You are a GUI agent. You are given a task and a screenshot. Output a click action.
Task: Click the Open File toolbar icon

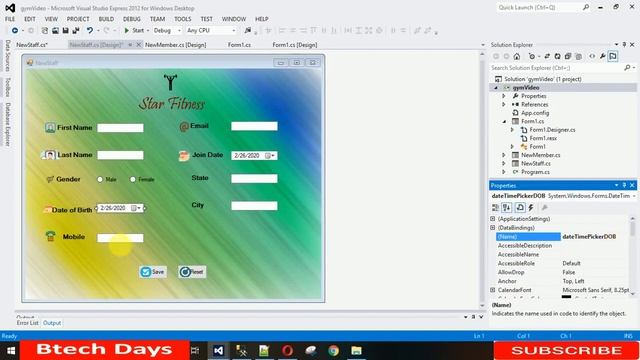pyautogui.click(x=55, y=31)
